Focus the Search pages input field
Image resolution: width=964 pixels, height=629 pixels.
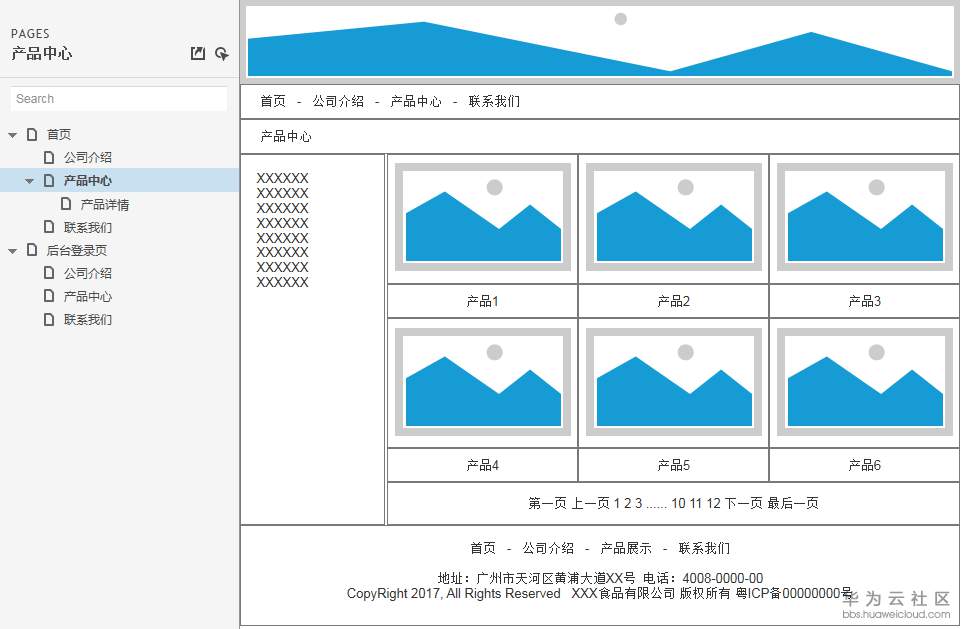[119, 98]
